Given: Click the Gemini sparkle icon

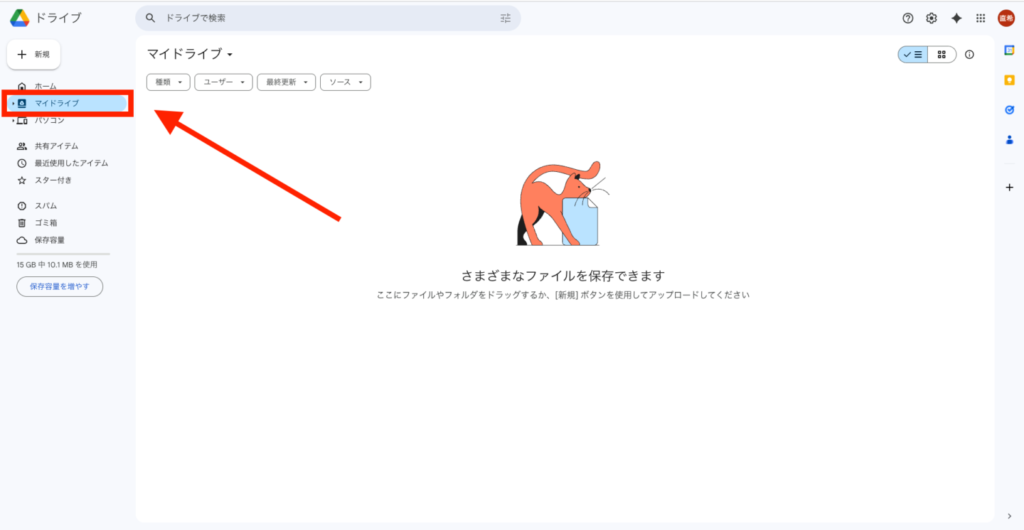Looking at the screenshot, I should [x=956, y=18].
